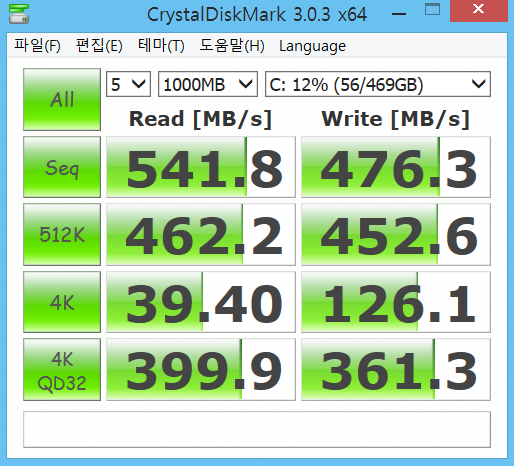The image size is (514, 466).
Task: Run the Seq sequential test
Action: 62,167
